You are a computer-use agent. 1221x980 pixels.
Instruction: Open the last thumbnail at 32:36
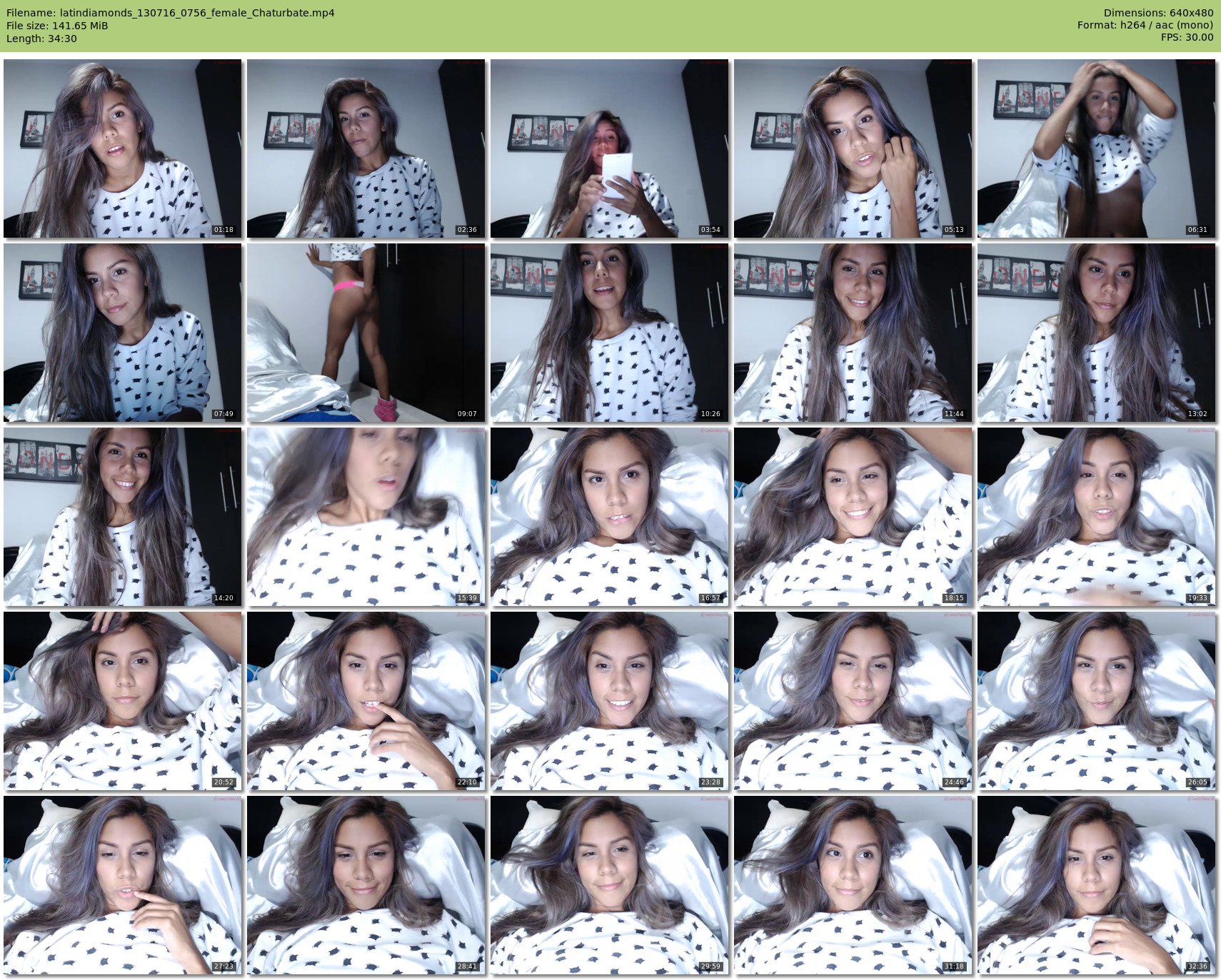tap(1096, 885)
